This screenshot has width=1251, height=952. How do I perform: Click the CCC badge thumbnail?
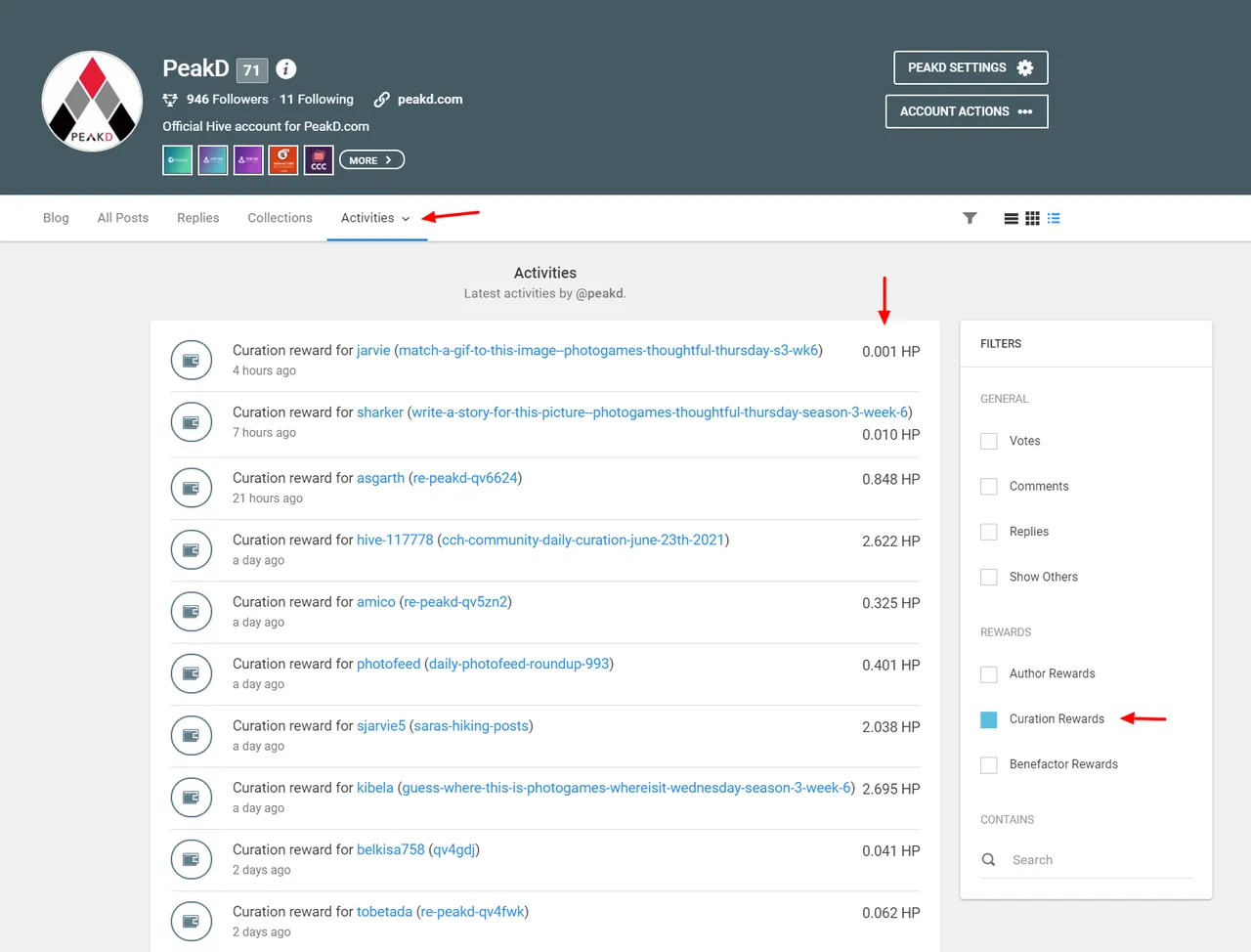pos(319,160)
